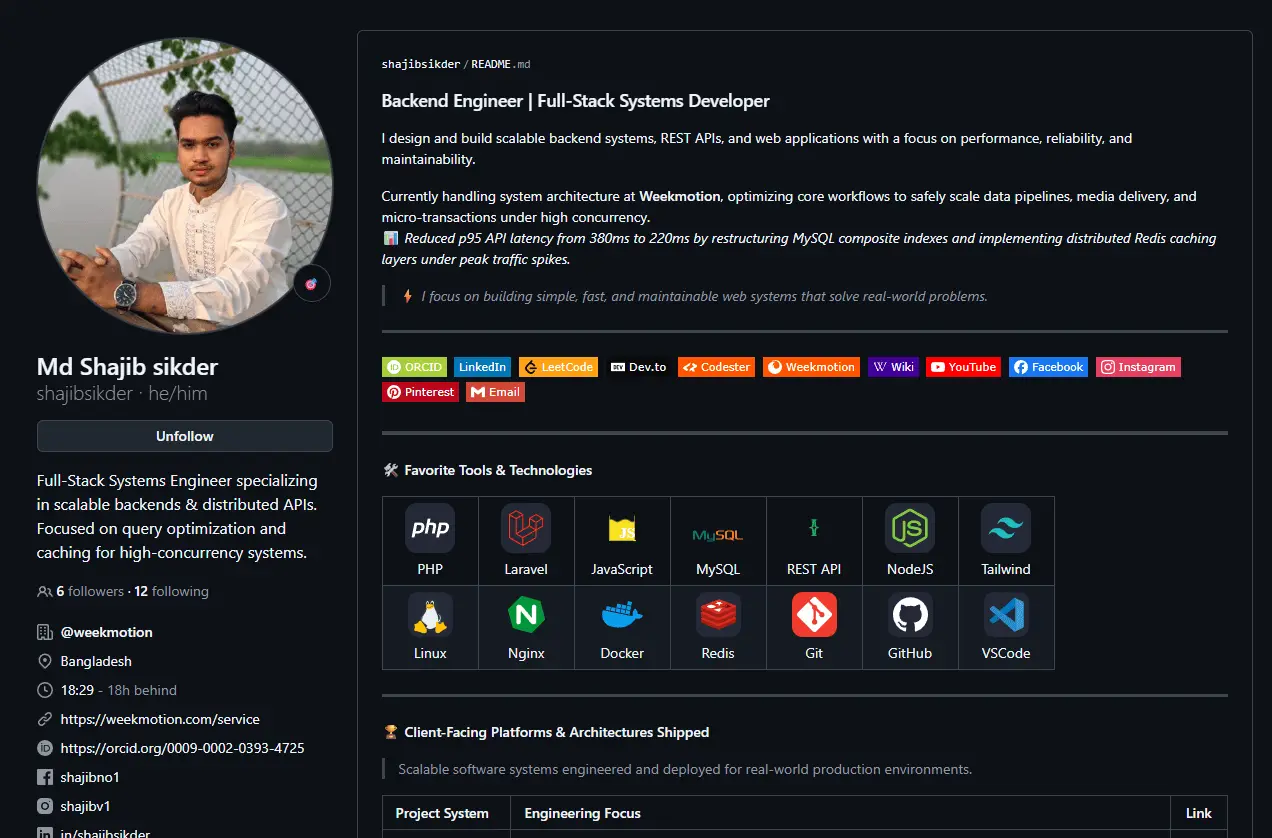Open the Instagram badge
The image size is (1272, 838).
[1138, 367]
